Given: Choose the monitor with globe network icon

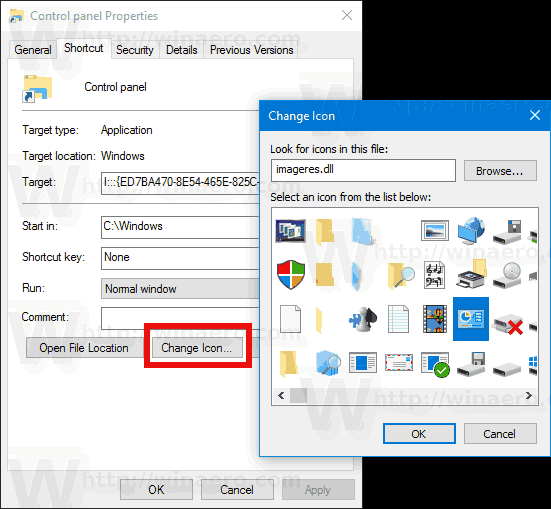Looking at the screenshot, I should click(471, 231).
